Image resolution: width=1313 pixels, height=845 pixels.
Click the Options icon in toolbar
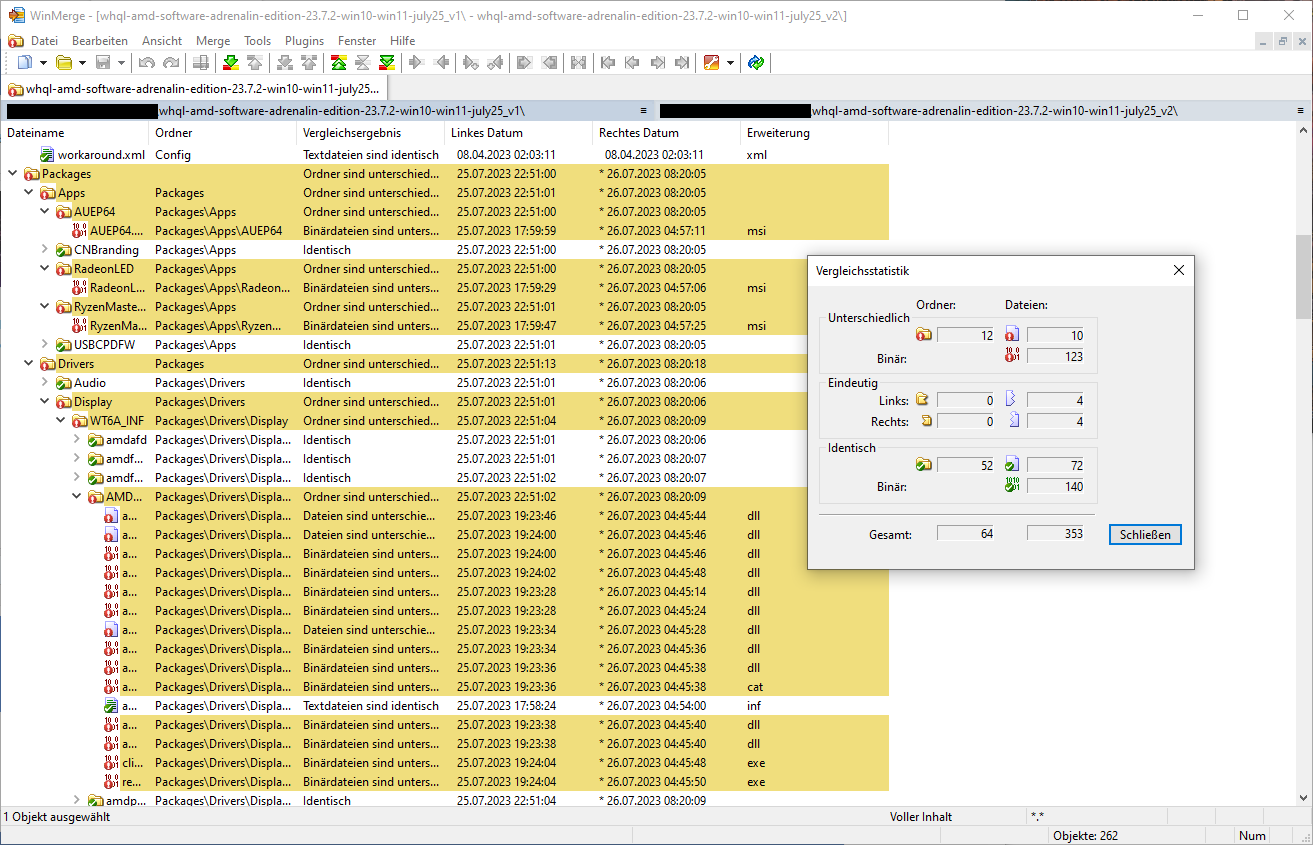click(x=712, y=63)
